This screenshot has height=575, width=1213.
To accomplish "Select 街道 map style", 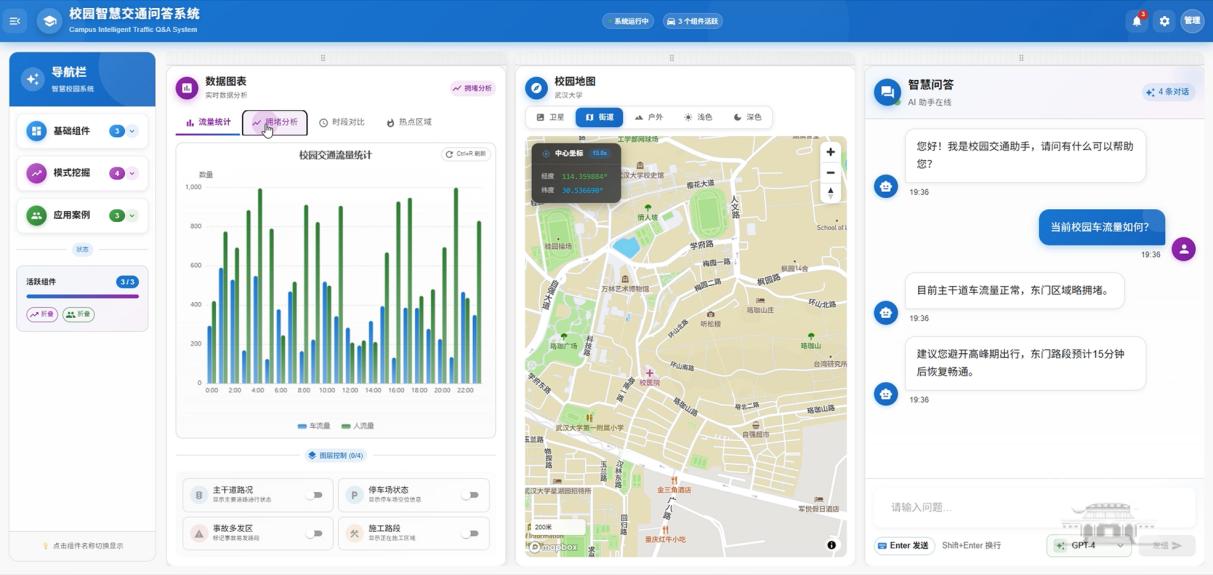I will pos(599,117).
